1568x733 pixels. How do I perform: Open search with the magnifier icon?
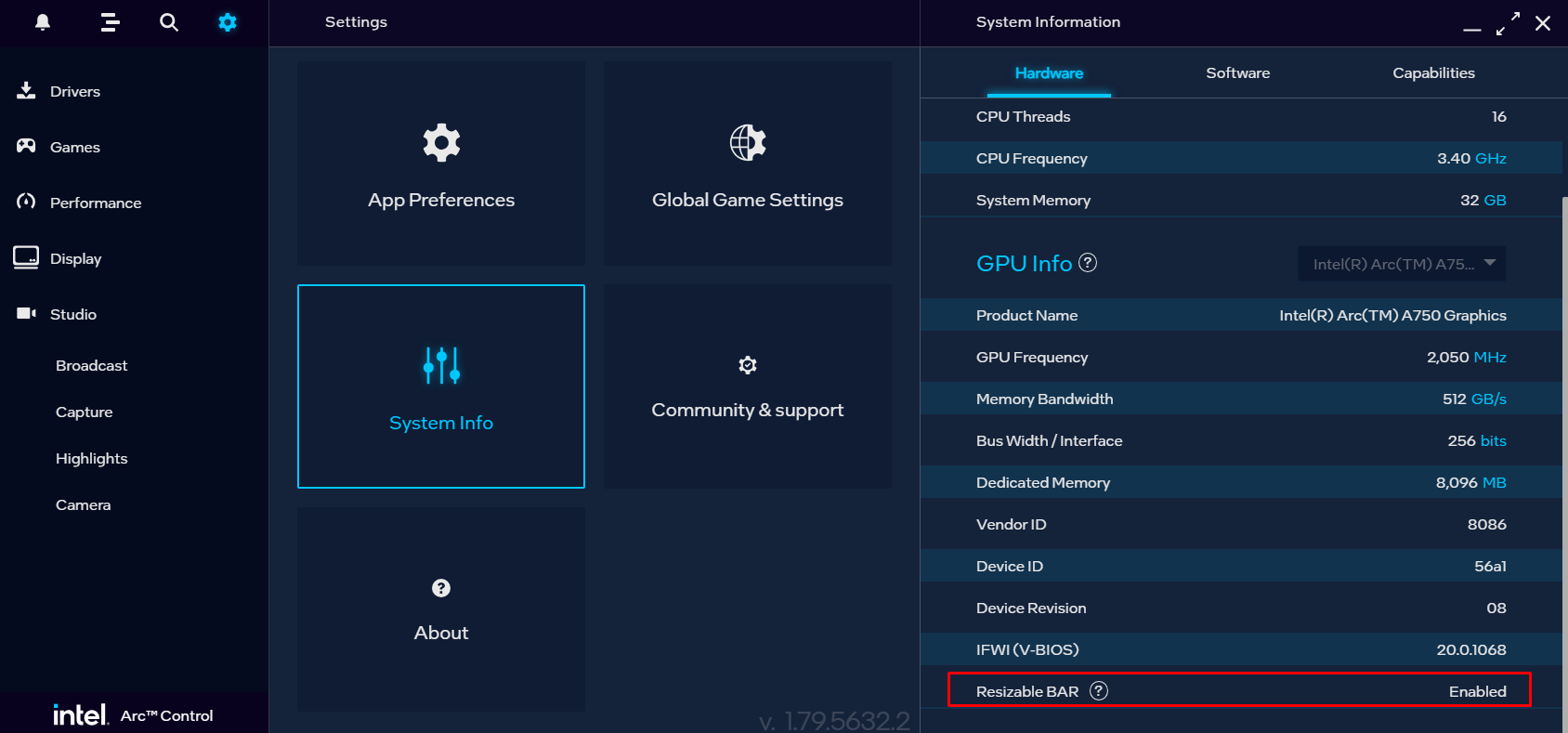coord(168,22)
